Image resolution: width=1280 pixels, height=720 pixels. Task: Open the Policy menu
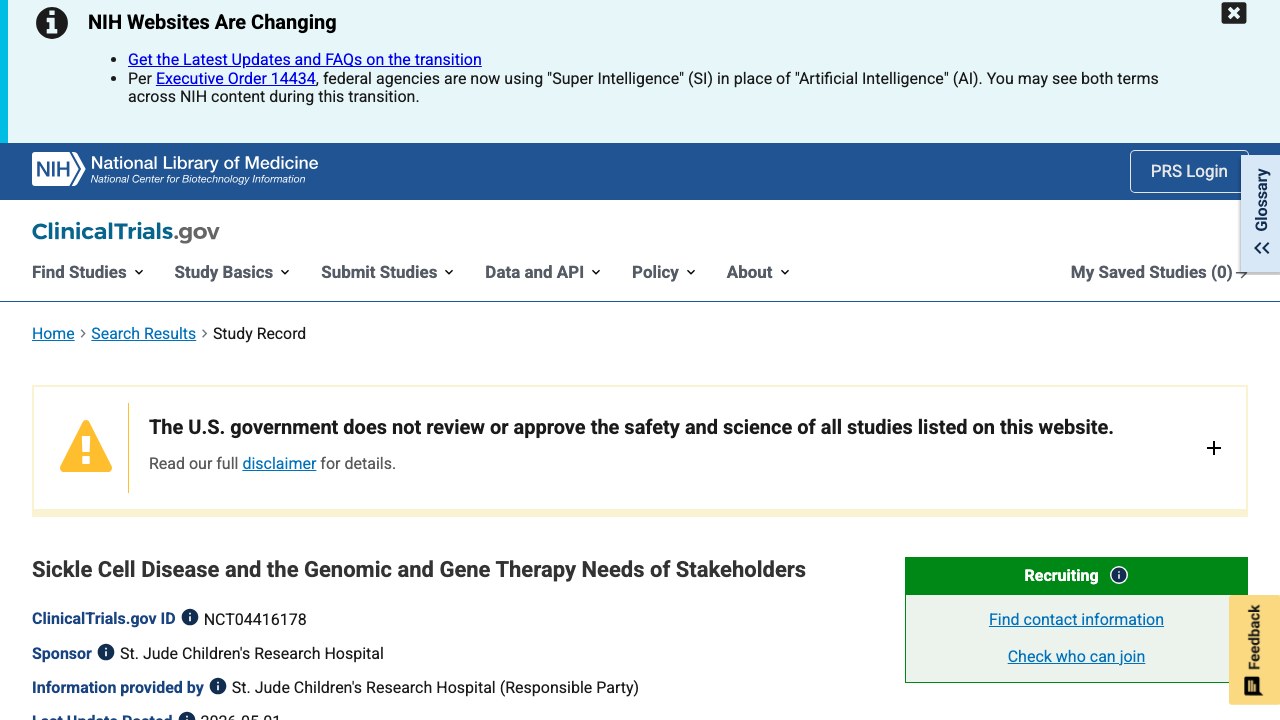664,272
